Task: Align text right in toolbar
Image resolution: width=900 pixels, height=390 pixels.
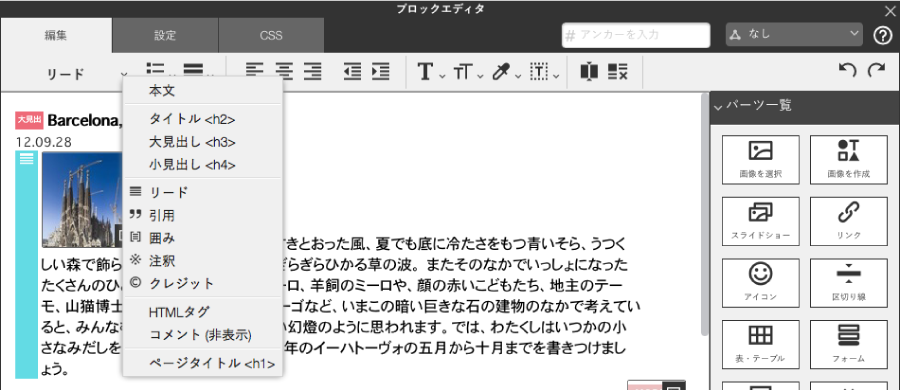Action: 312,72
